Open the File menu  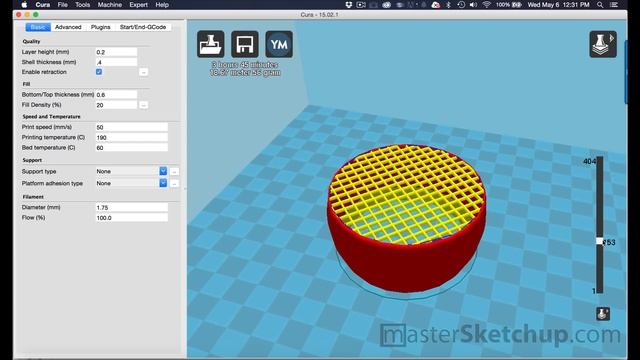coord(62,5)
